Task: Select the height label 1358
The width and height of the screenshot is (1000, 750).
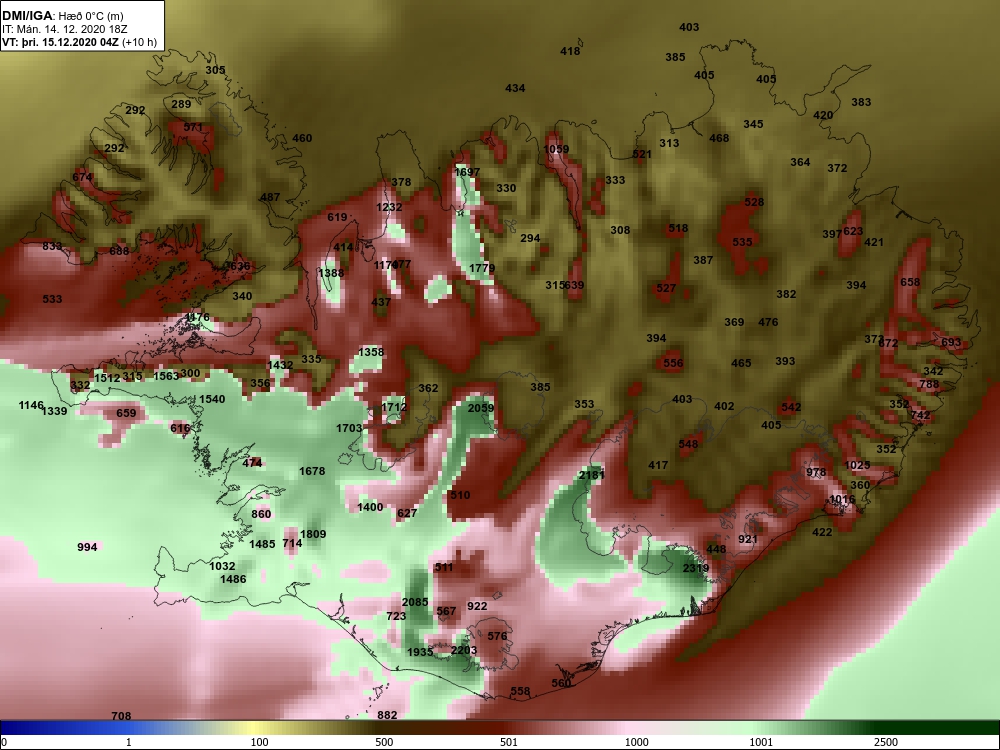Action: pos(371,352)
